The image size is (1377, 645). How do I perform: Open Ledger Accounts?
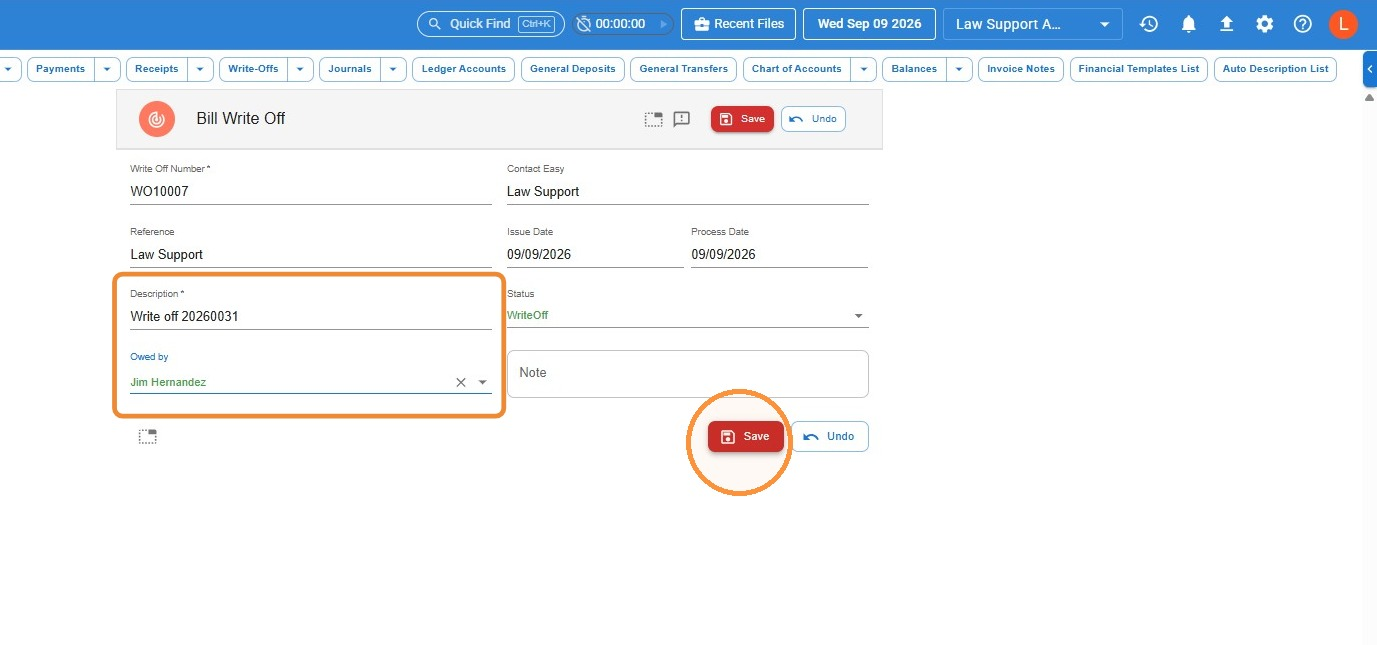click(464, 69)
